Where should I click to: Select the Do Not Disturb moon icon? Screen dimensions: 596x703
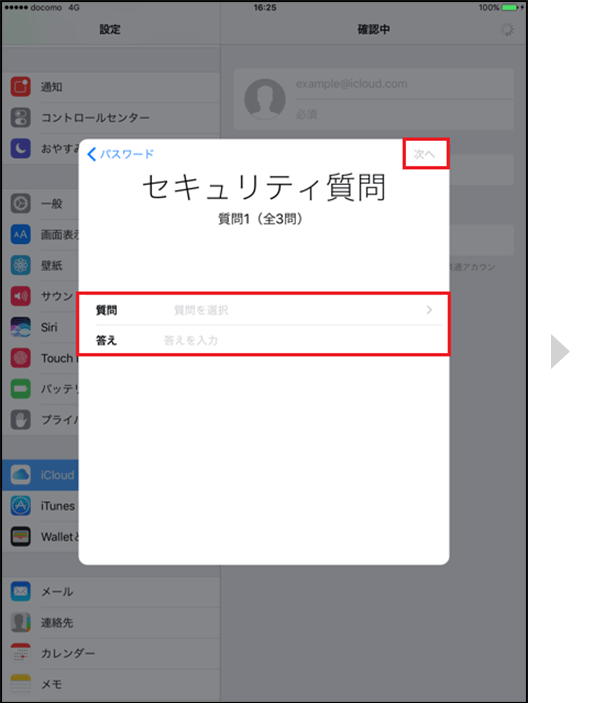pyautogui.click(x=21, y=148)
